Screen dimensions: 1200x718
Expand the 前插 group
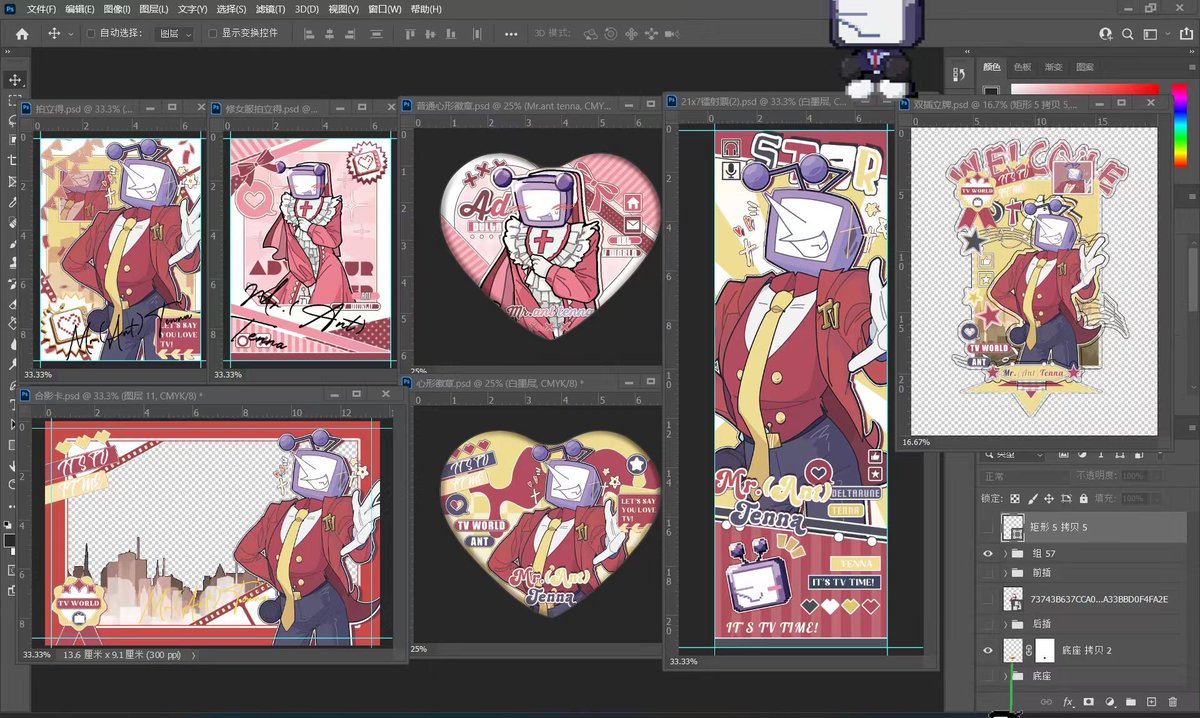1005,573
